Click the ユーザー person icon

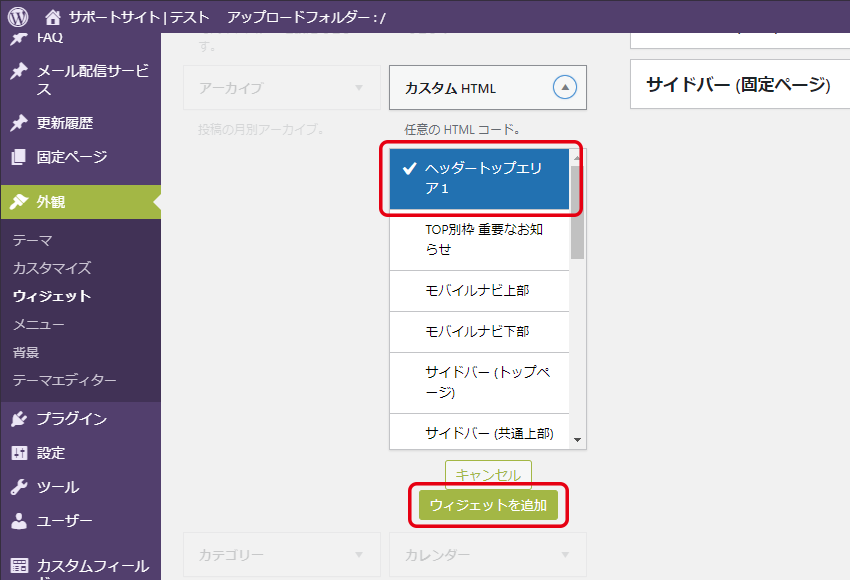18,521
